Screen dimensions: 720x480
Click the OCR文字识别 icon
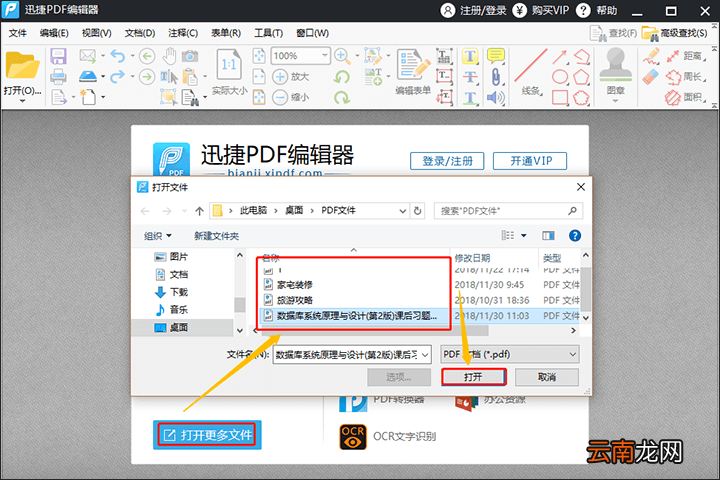[353, 436]
